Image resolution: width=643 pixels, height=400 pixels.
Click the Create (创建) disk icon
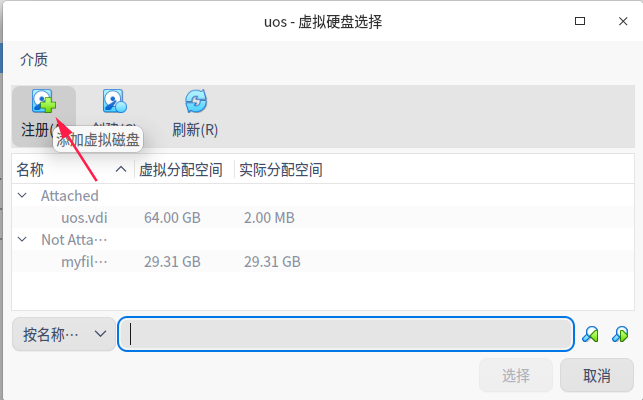pos(114,102)
